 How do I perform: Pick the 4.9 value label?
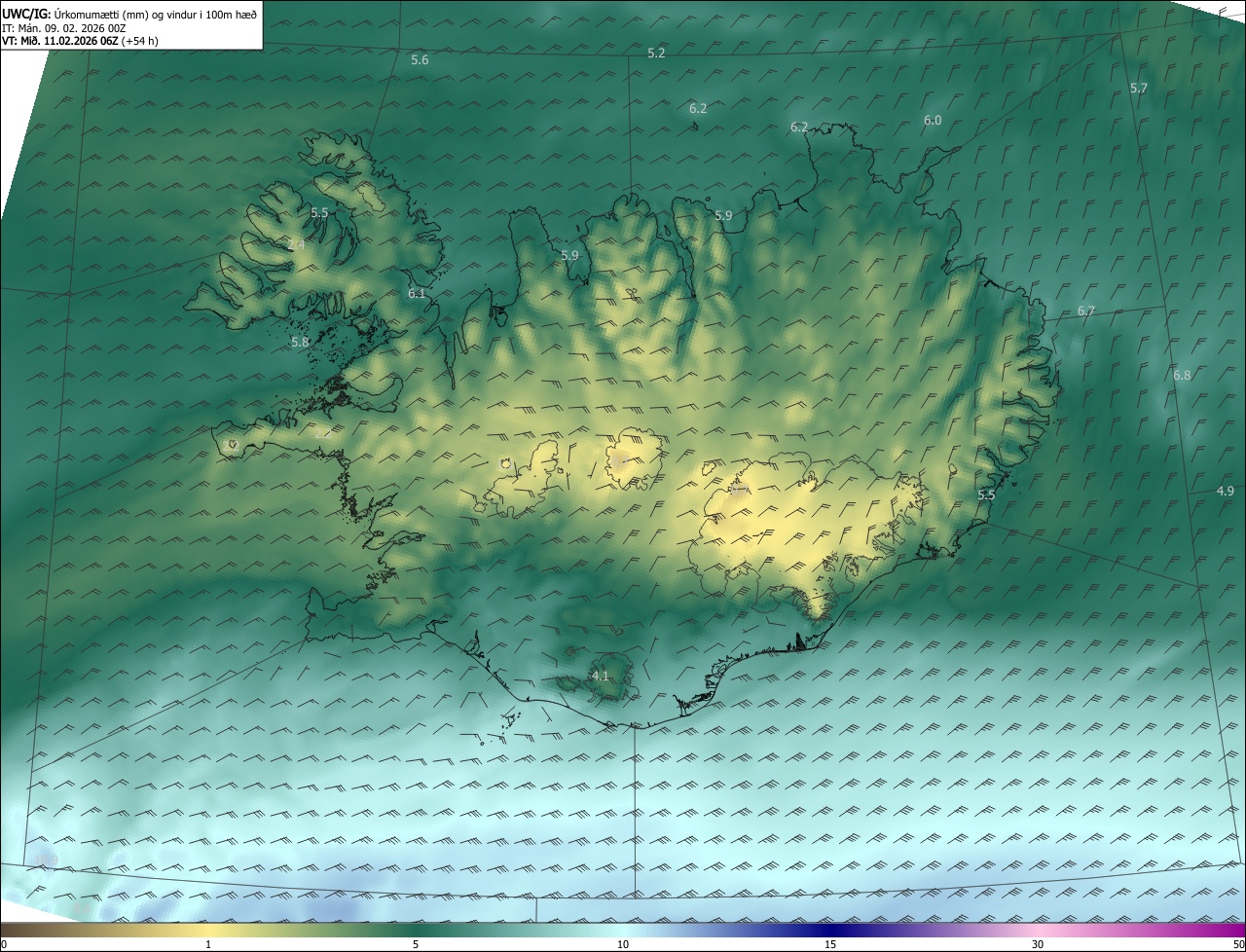coord(1226,492)
